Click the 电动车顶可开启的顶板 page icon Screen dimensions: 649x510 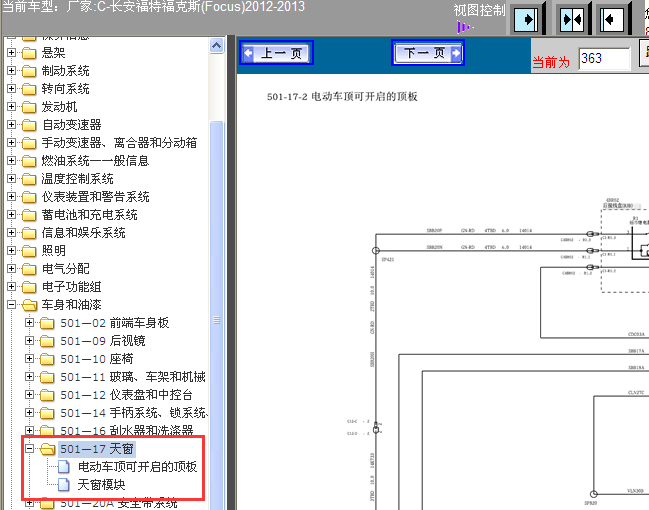64,467
